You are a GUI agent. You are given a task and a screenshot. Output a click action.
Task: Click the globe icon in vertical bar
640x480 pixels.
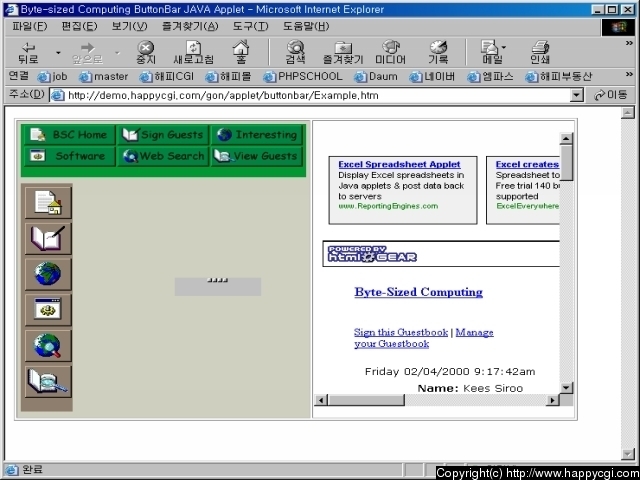click(48, 274)
